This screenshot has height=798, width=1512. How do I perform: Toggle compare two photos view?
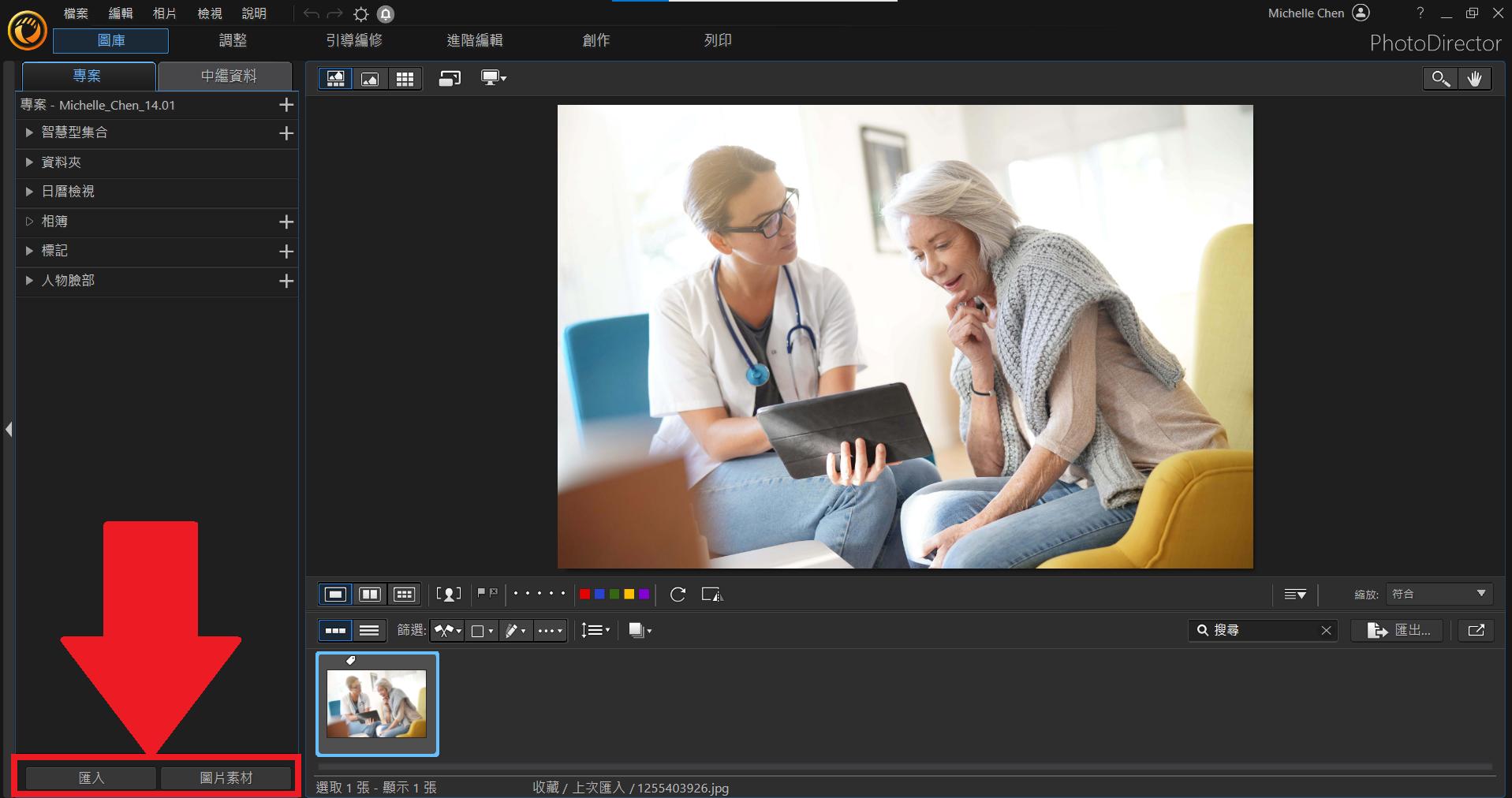coord(370,595)
